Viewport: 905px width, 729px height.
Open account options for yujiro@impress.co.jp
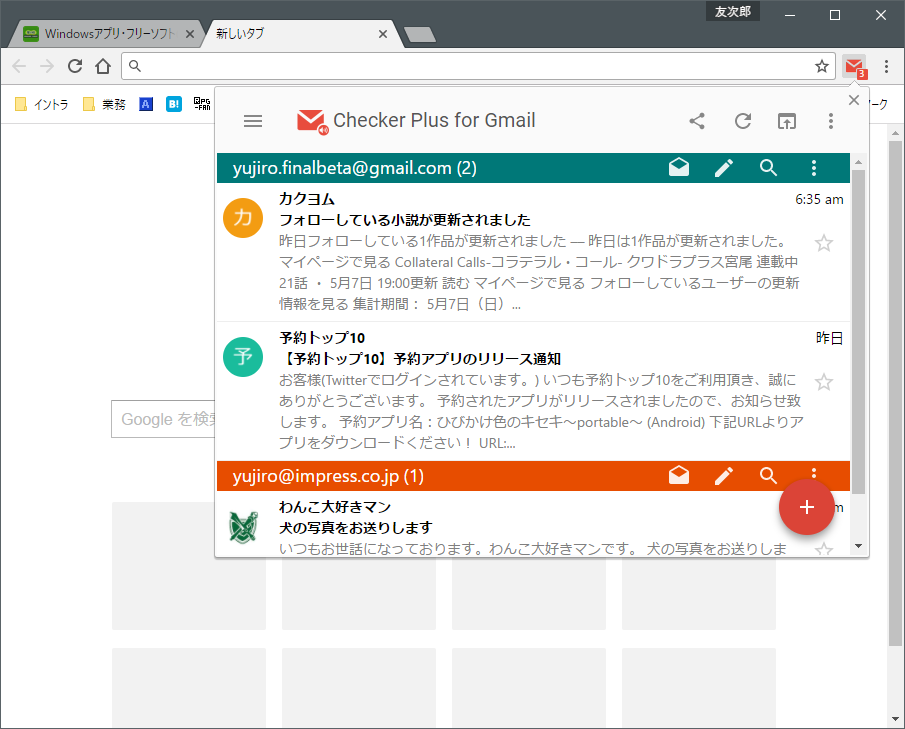tap(813, 476)
